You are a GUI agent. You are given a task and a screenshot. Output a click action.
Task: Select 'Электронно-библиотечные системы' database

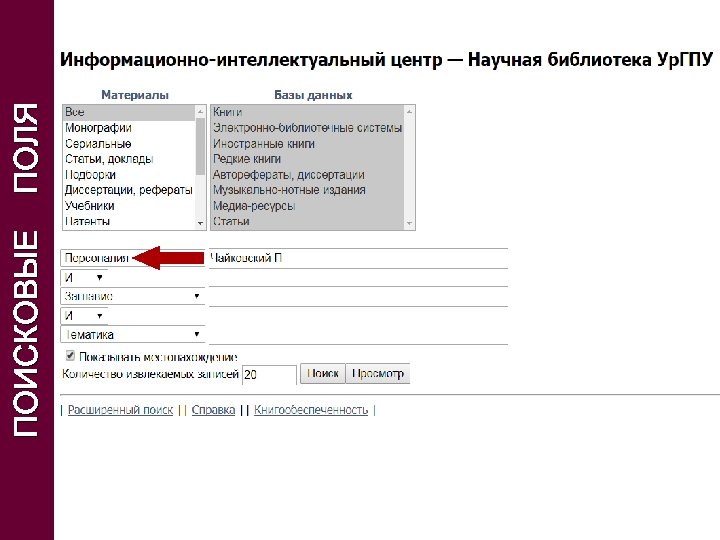(308, 128)
